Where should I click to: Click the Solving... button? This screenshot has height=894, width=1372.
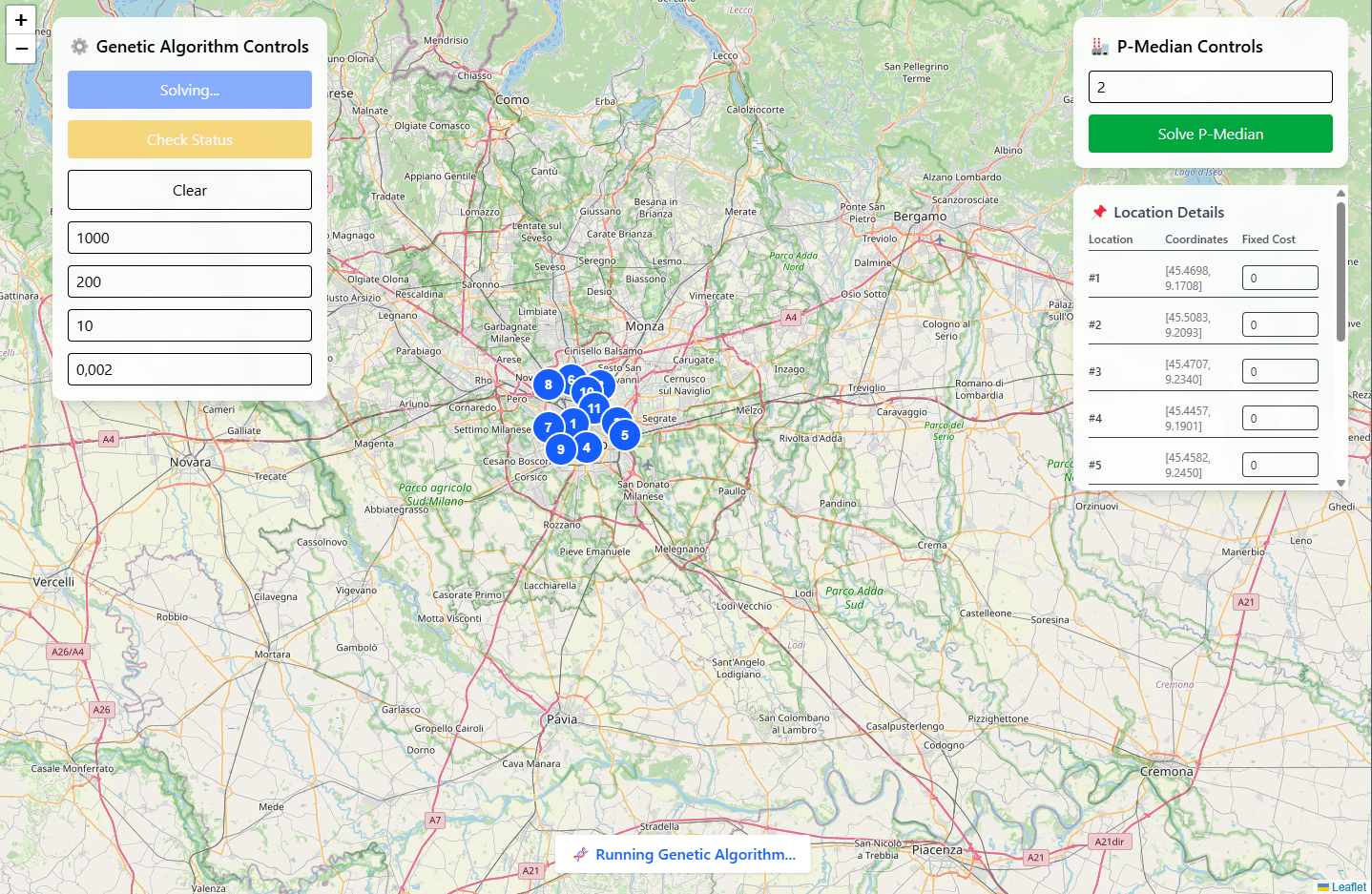coord(190,90)
